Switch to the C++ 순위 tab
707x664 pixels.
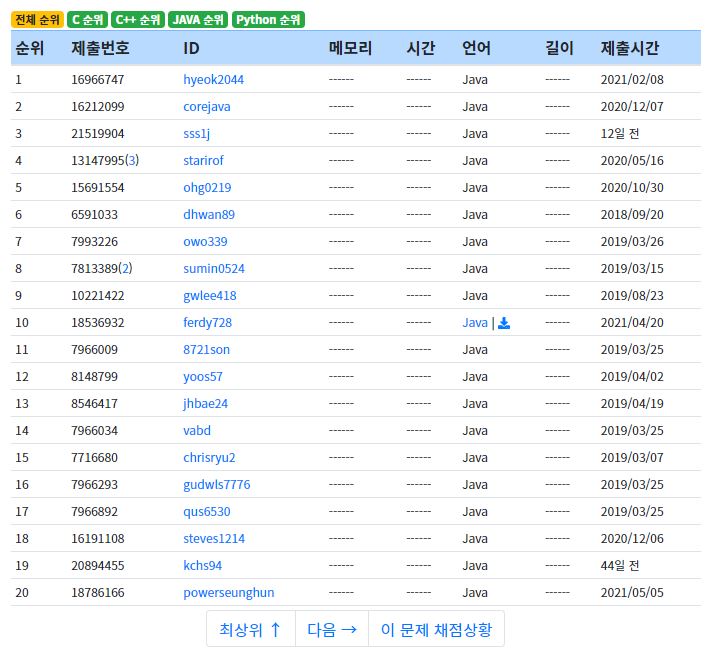tap(138, 19)
